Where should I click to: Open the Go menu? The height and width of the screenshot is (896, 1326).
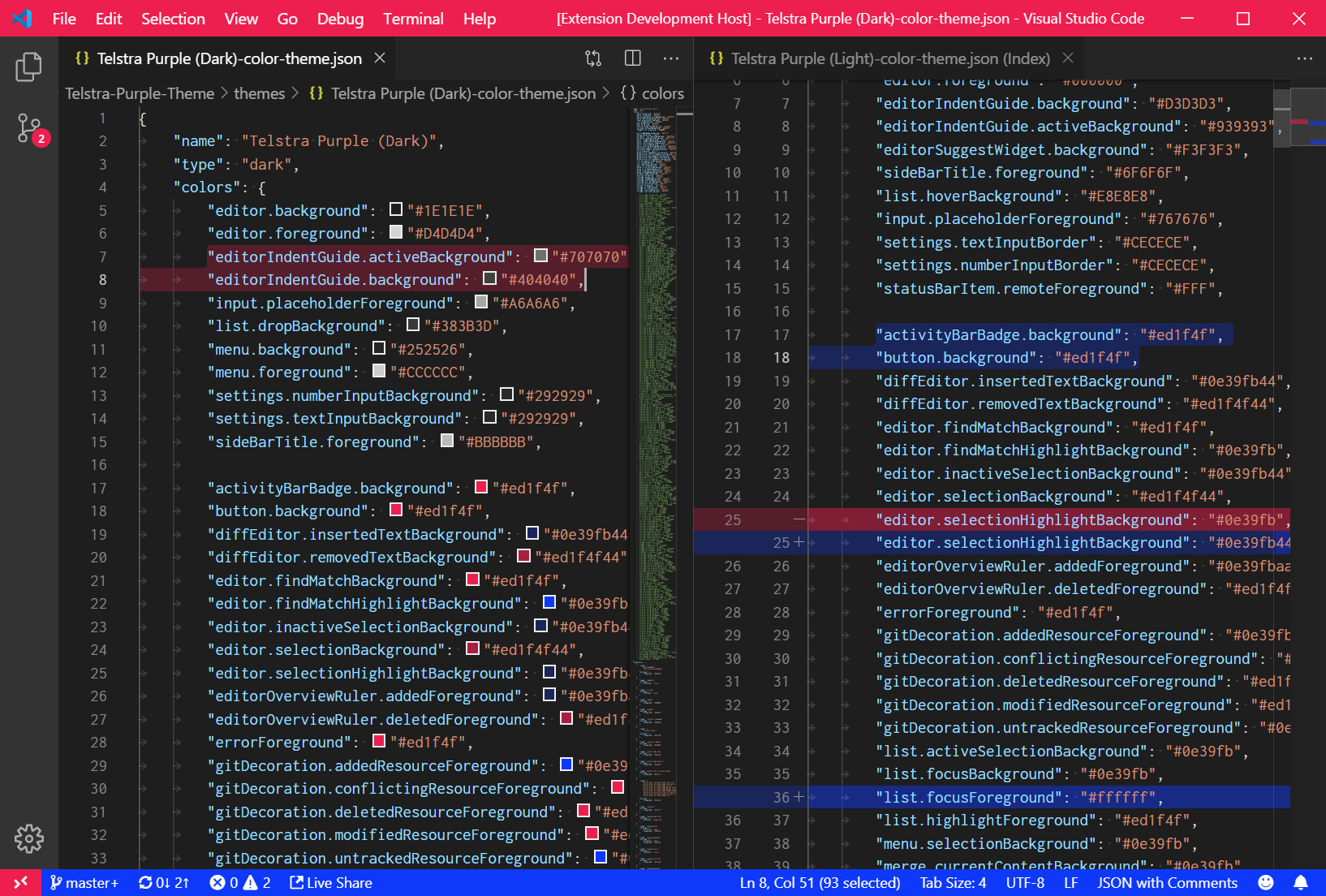pyautogui.click(x=287, y=18)
